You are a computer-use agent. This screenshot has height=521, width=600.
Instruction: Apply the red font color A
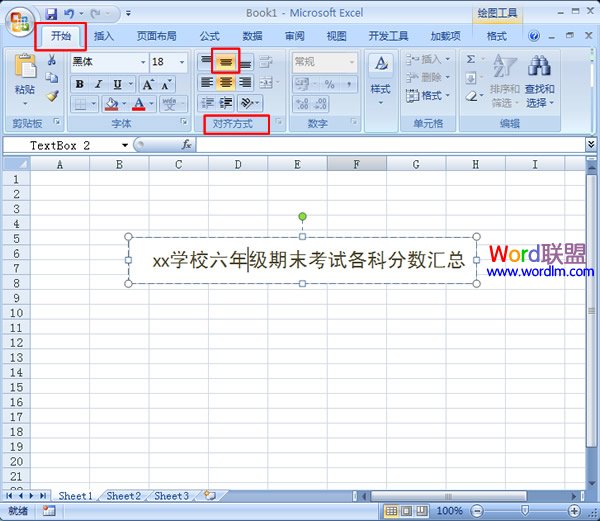click(139, 104)
